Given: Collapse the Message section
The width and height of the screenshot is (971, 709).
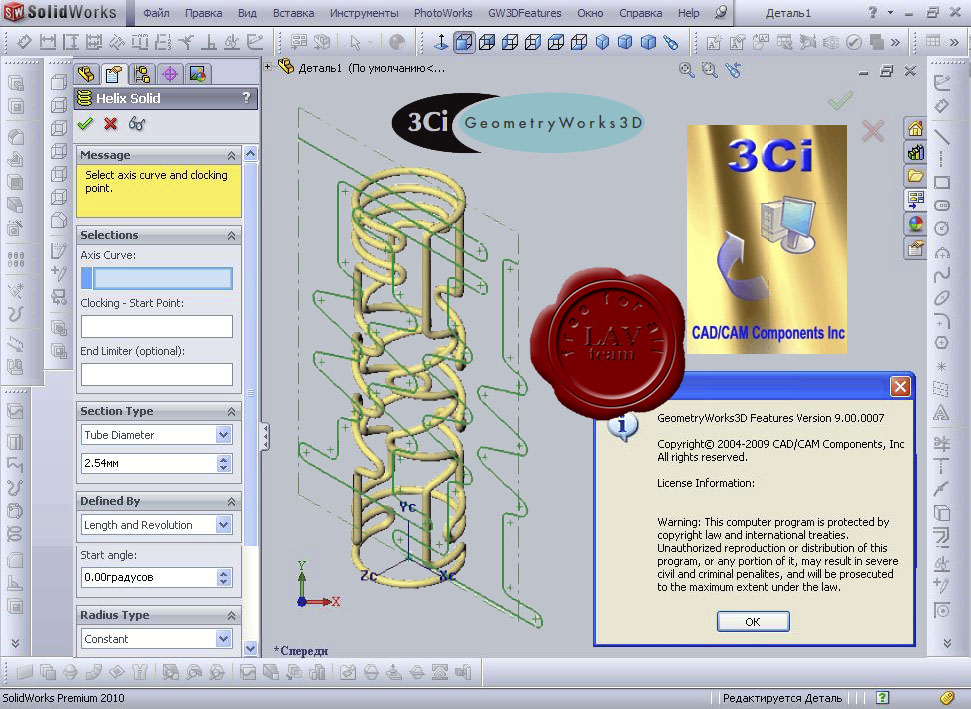Looking at the screenshot, I should click(x=231, y=155).
